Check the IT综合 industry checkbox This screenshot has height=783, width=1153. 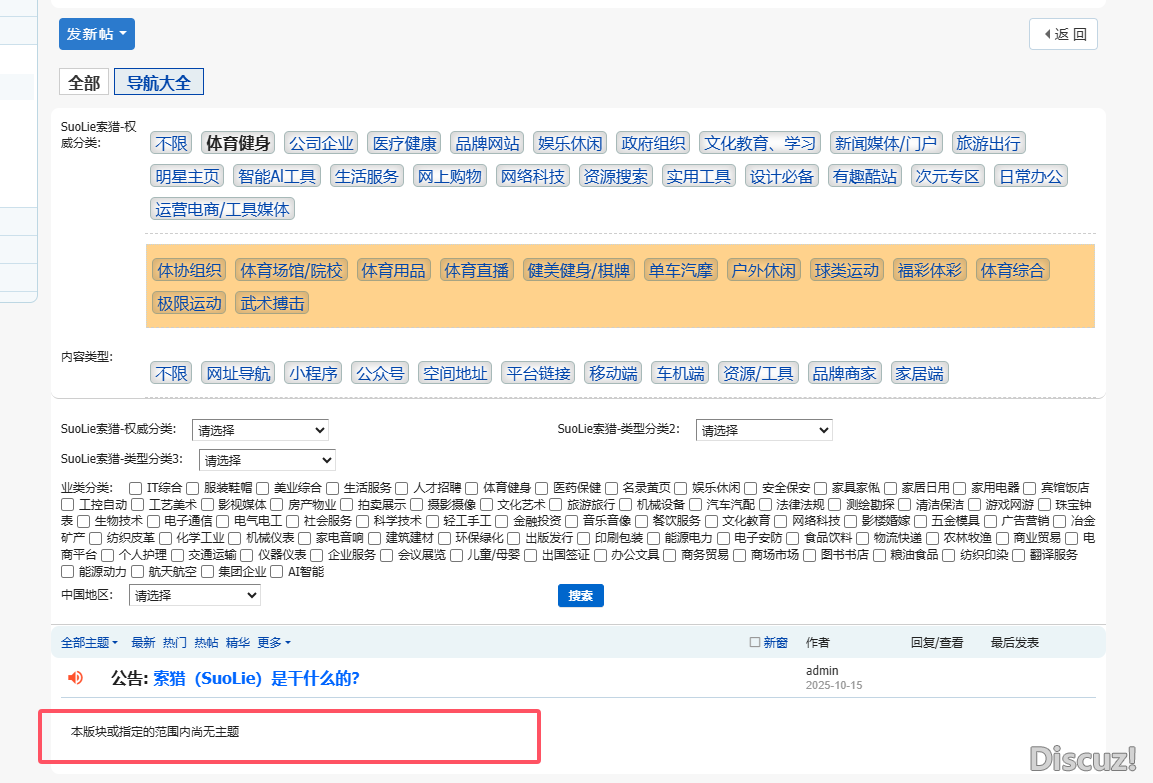(136, 488)
